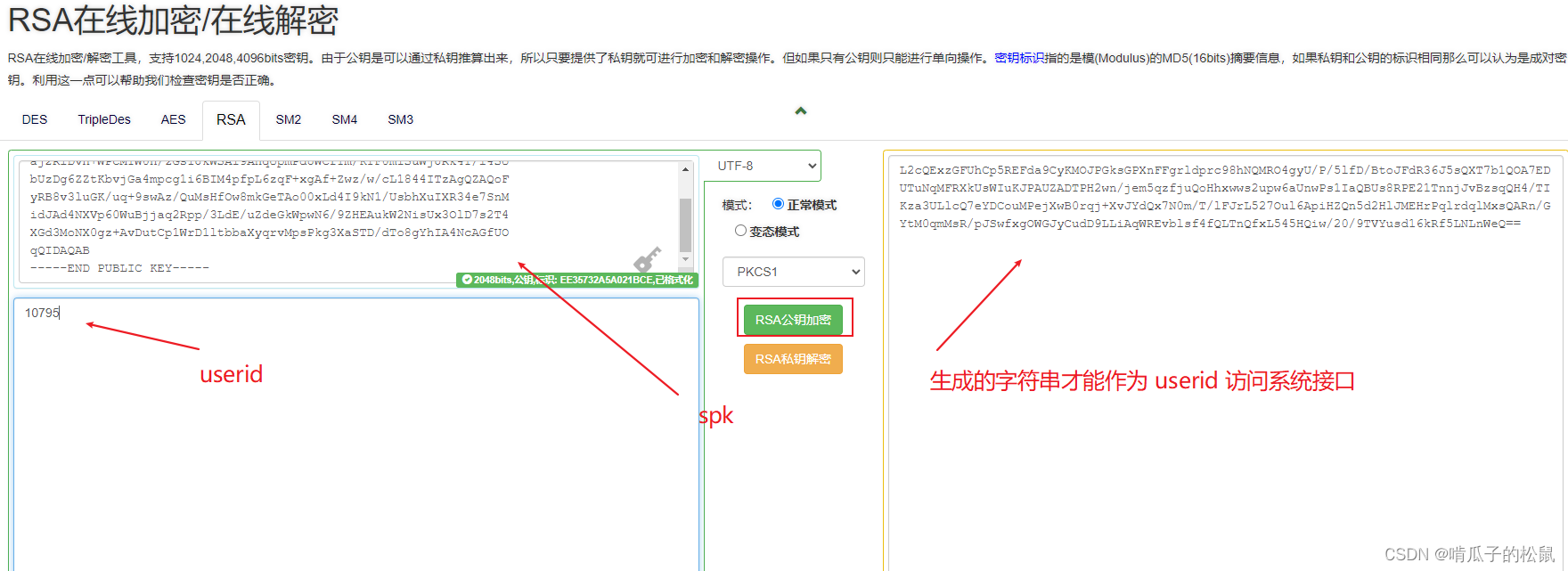Click the RSA公钥加密 button
1568x571 pixels.
(x=793, y=320)
